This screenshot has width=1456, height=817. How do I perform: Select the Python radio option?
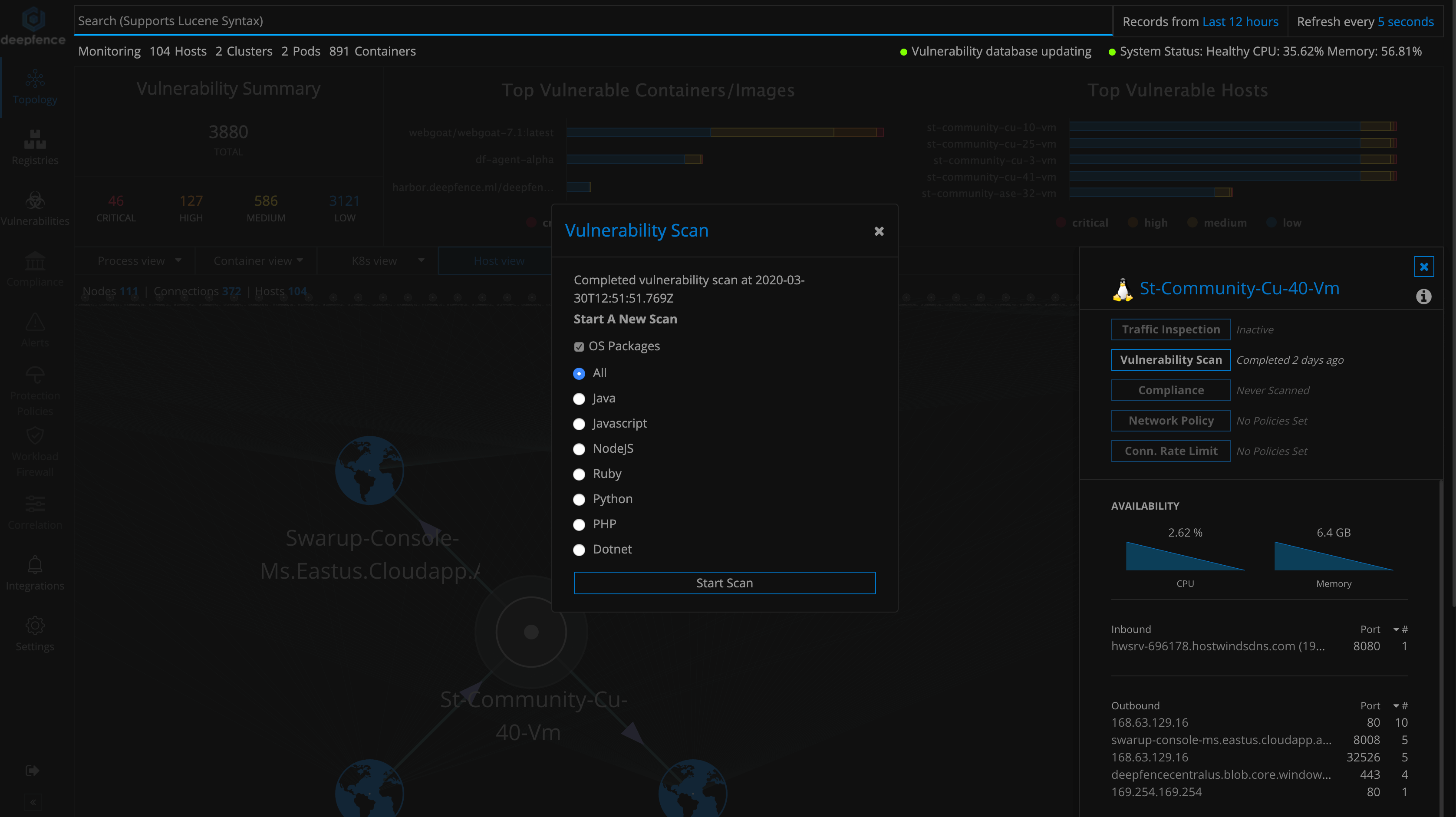(579, 500)
